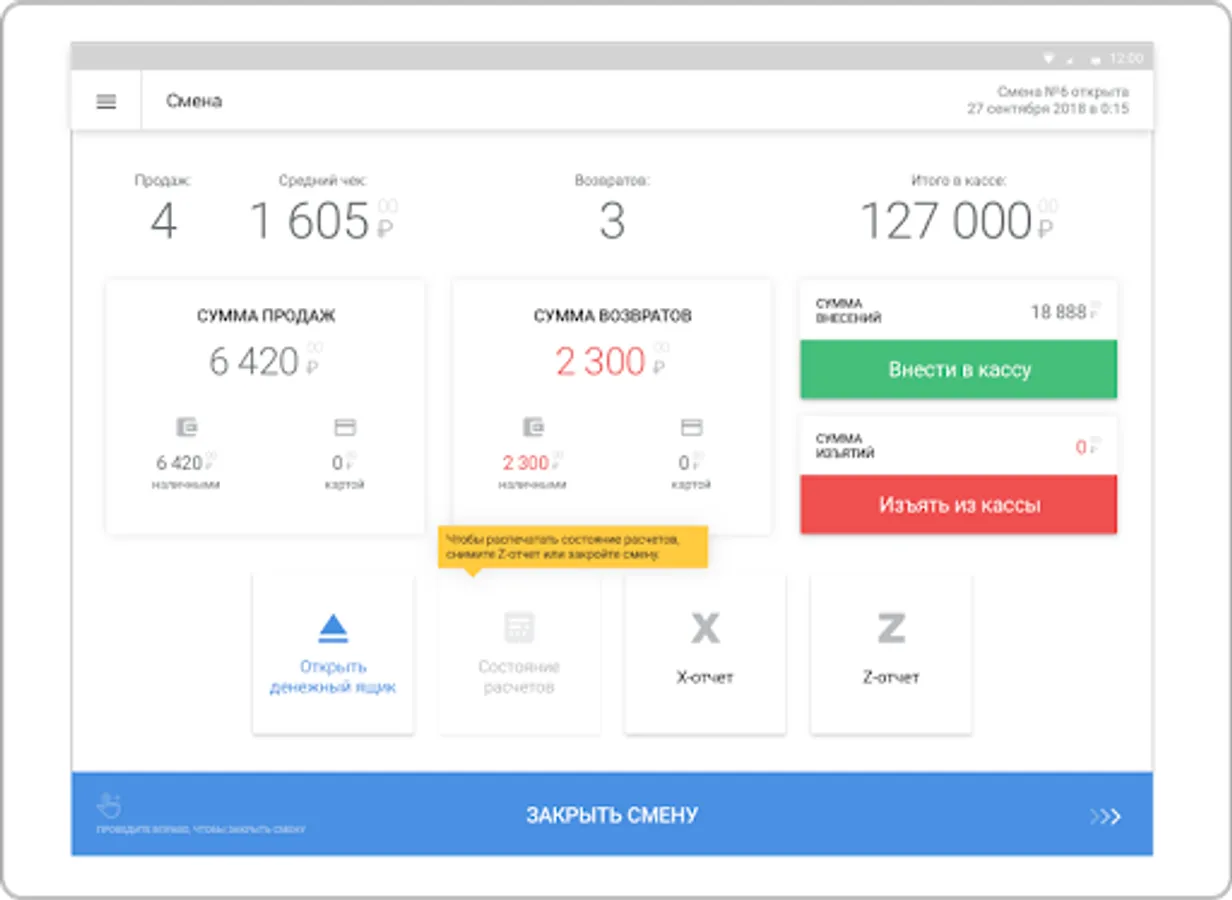Click the yellow tooltip about Z-отчет
Viewport: 1232px width, 900px height.
pos(573,547)
